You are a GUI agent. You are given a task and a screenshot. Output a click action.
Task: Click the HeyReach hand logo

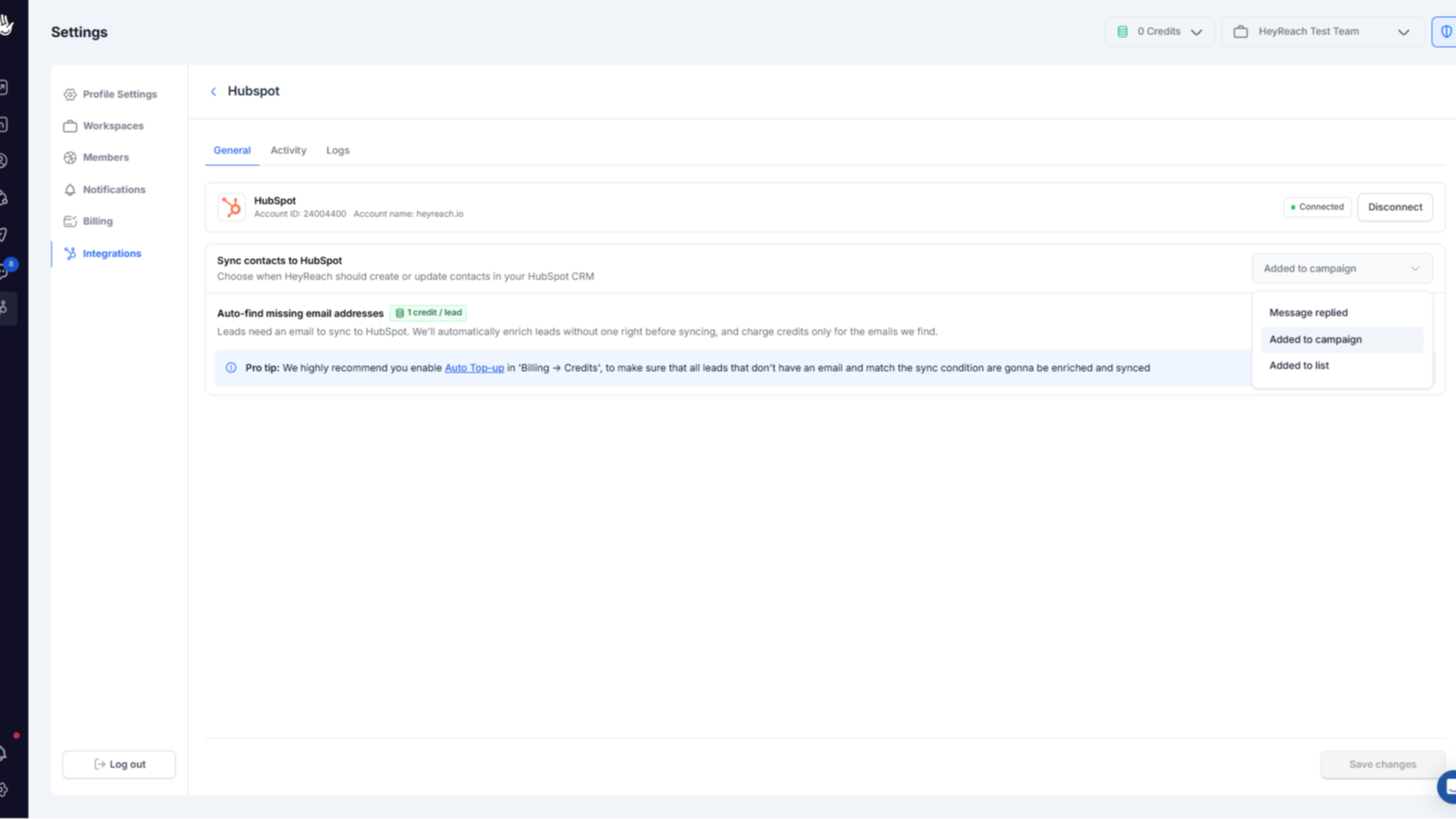7,25
